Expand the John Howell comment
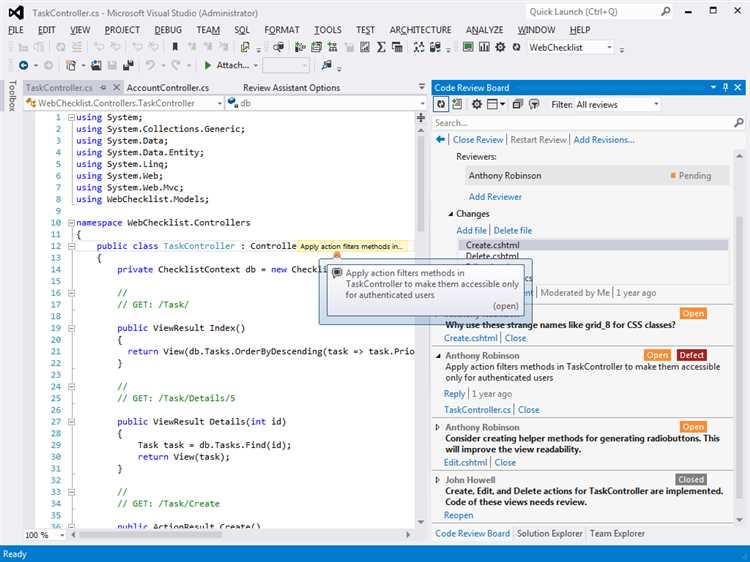Image resolution: width=750 pixels, height=562 pixels. (x=437, y=479)
